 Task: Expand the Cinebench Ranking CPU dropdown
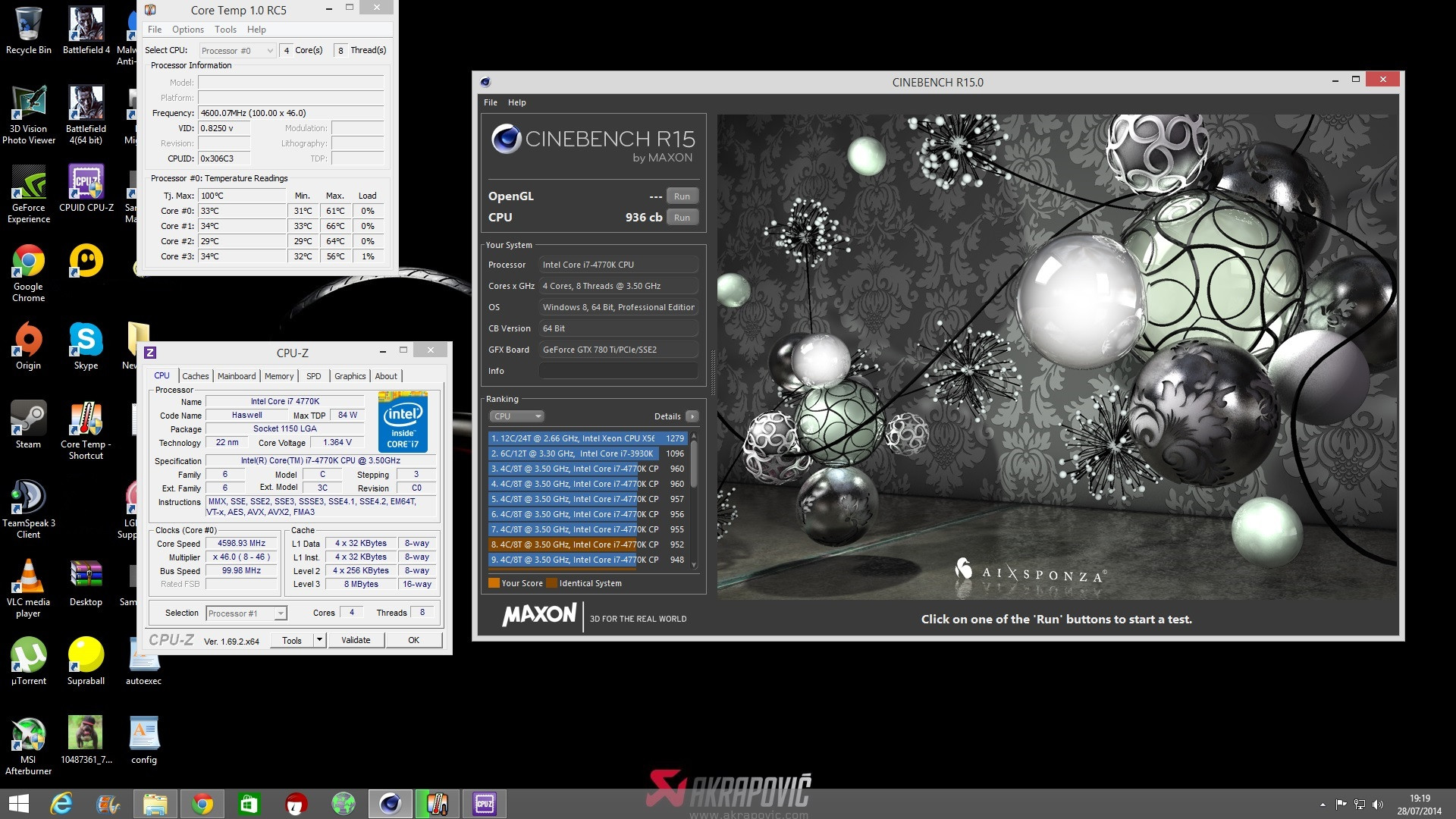[516, 416]
